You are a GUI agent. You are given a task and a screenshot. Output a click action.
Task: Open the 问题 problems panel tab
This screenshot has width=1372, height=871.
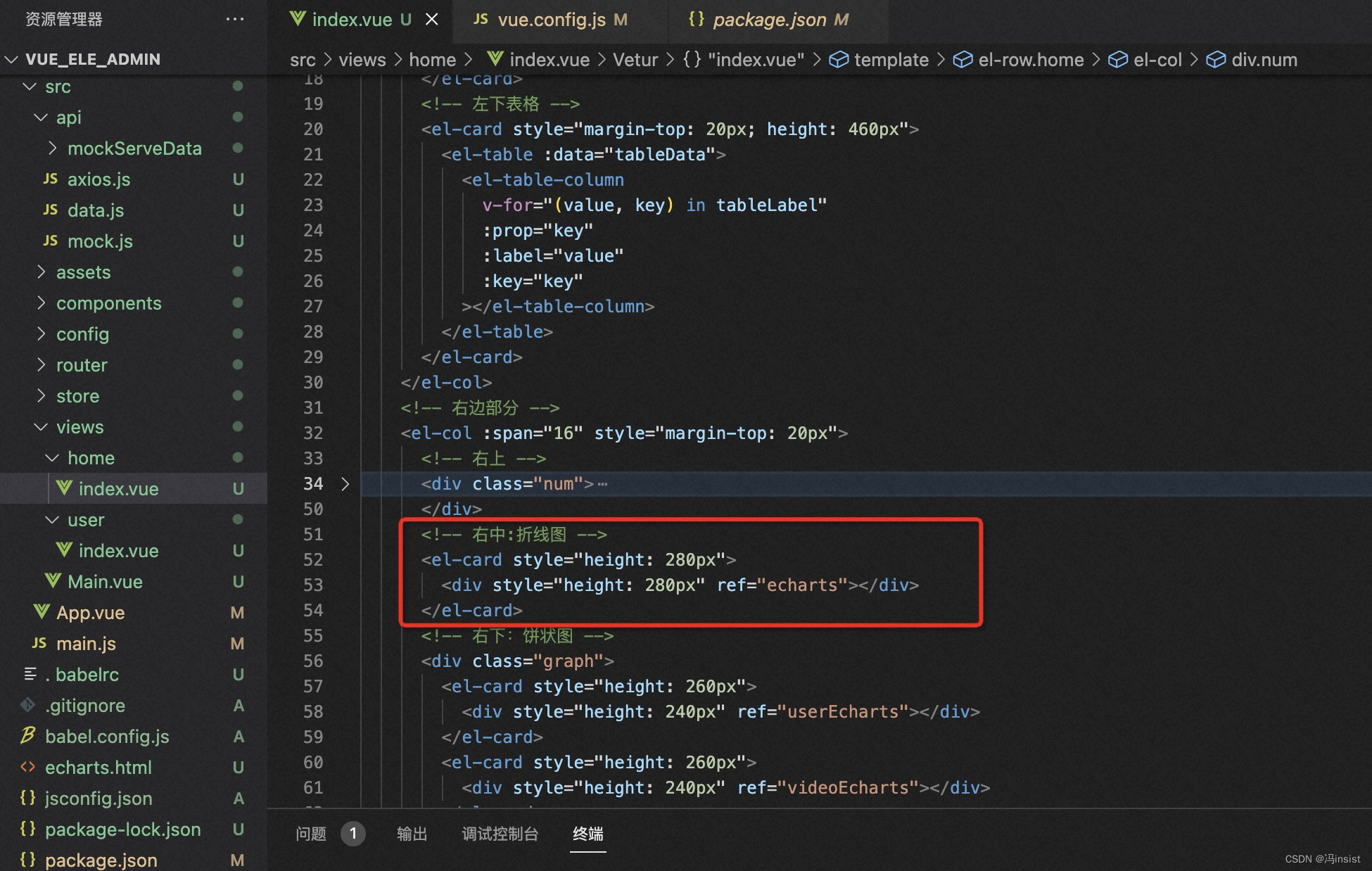point(311,834)
